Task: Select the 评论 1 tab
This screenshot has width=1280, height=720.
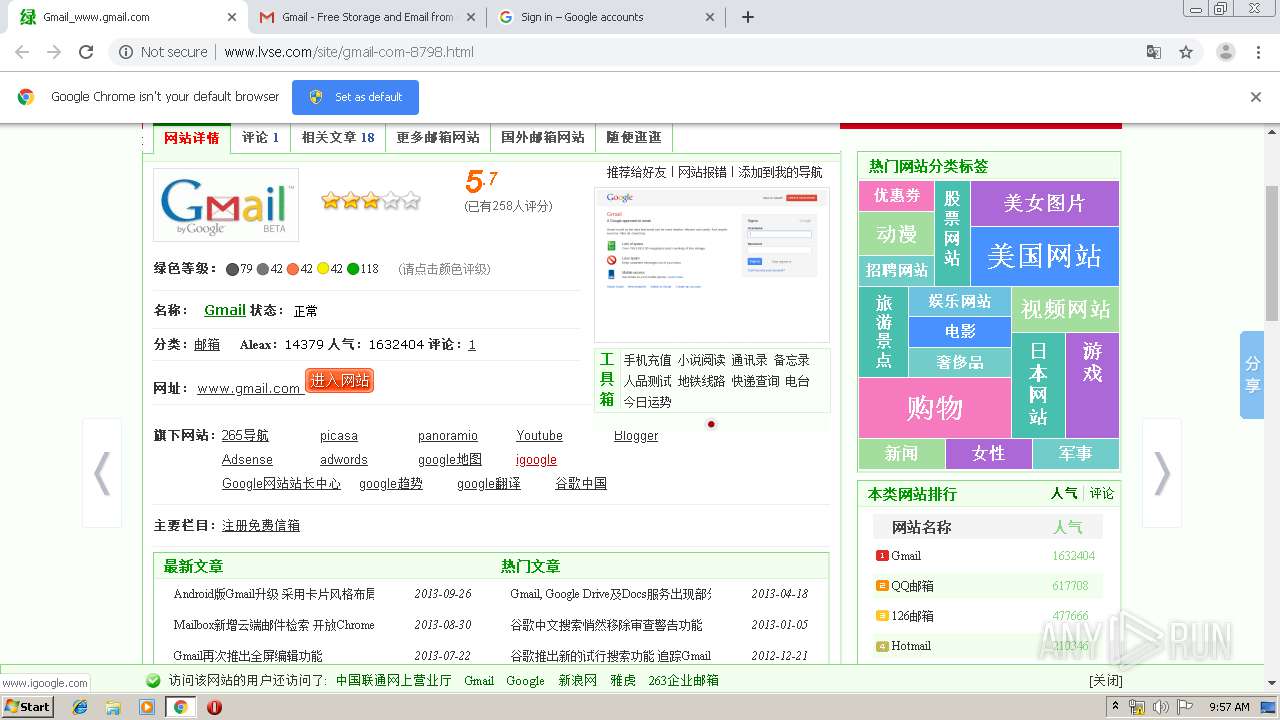Action: pos(261,138)
